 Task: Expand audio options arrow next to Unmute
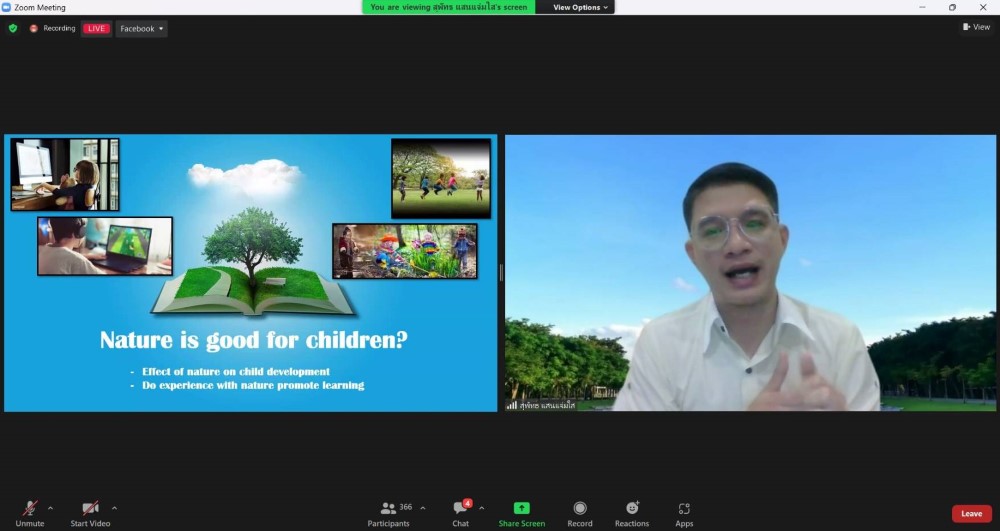tap(50, 507)
